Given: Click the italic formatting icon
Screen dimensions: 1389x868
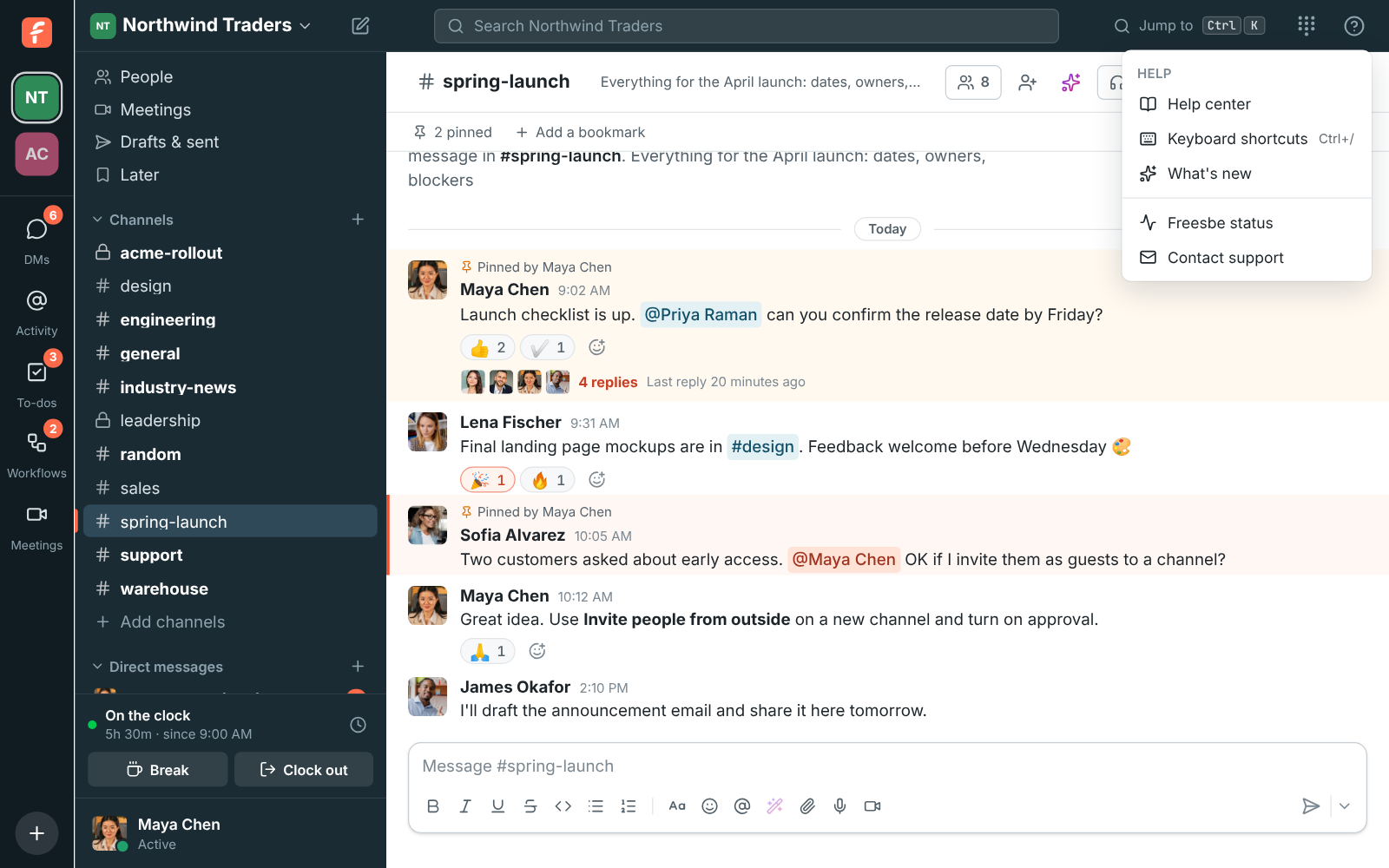Looking at the screenshot, I should point(465,806).
